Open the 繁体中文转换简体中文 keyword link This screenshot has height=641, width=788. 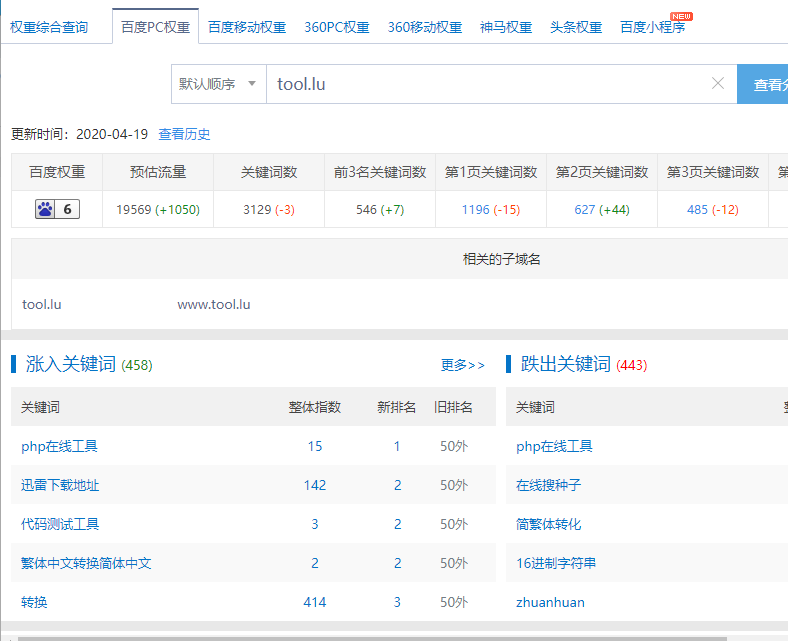click(x=86, y=563)
